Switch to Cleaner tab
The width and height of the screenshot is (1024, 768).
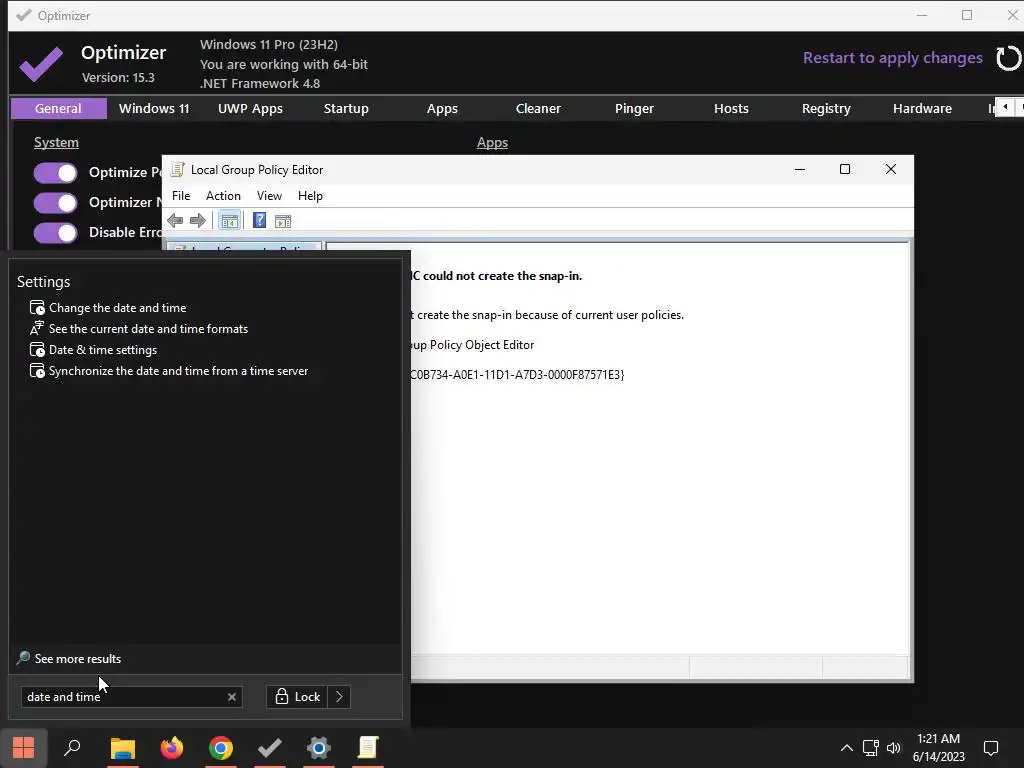click(538, 108)
